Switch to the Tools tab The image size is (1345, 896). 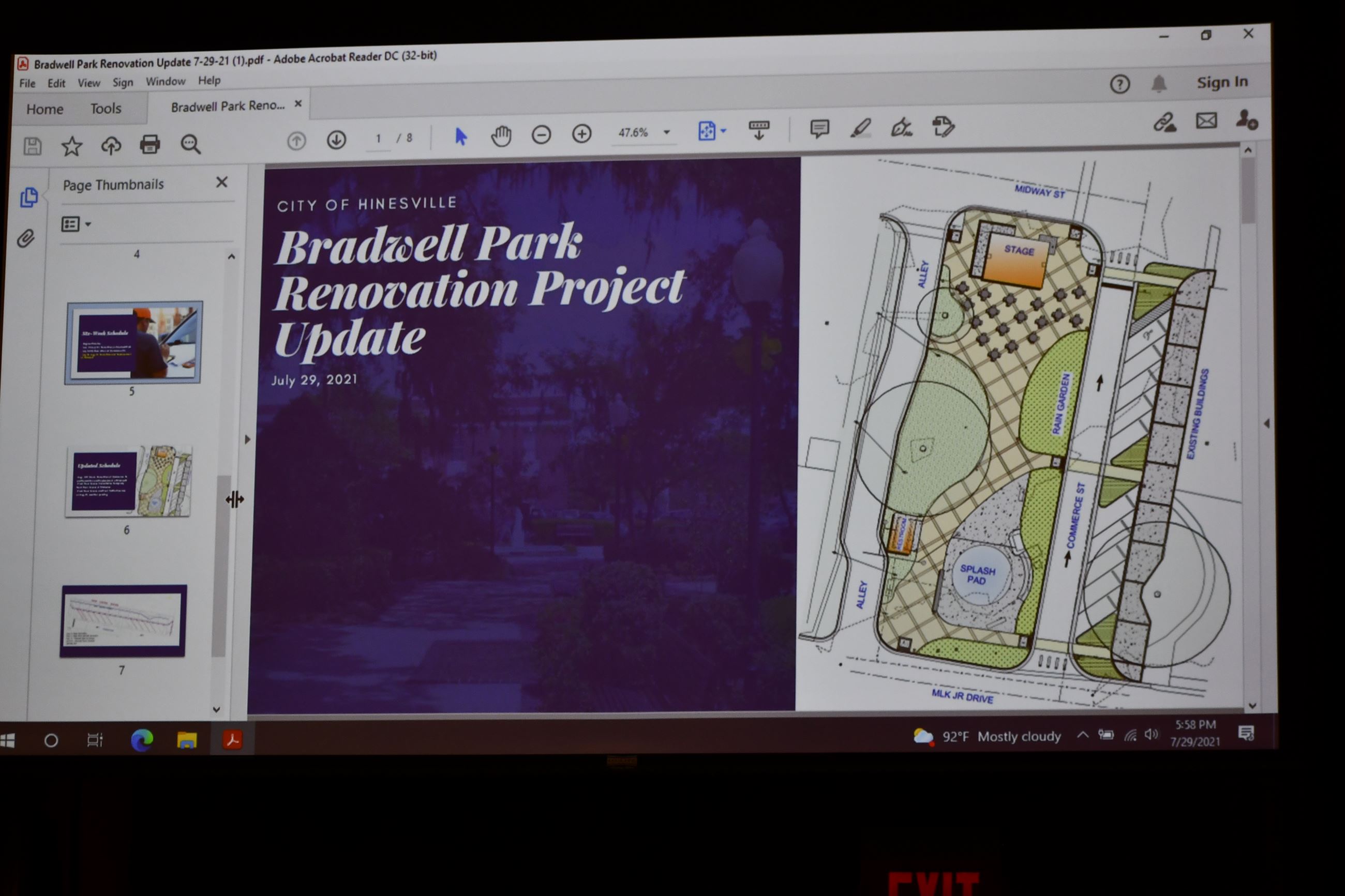[106, 109]
